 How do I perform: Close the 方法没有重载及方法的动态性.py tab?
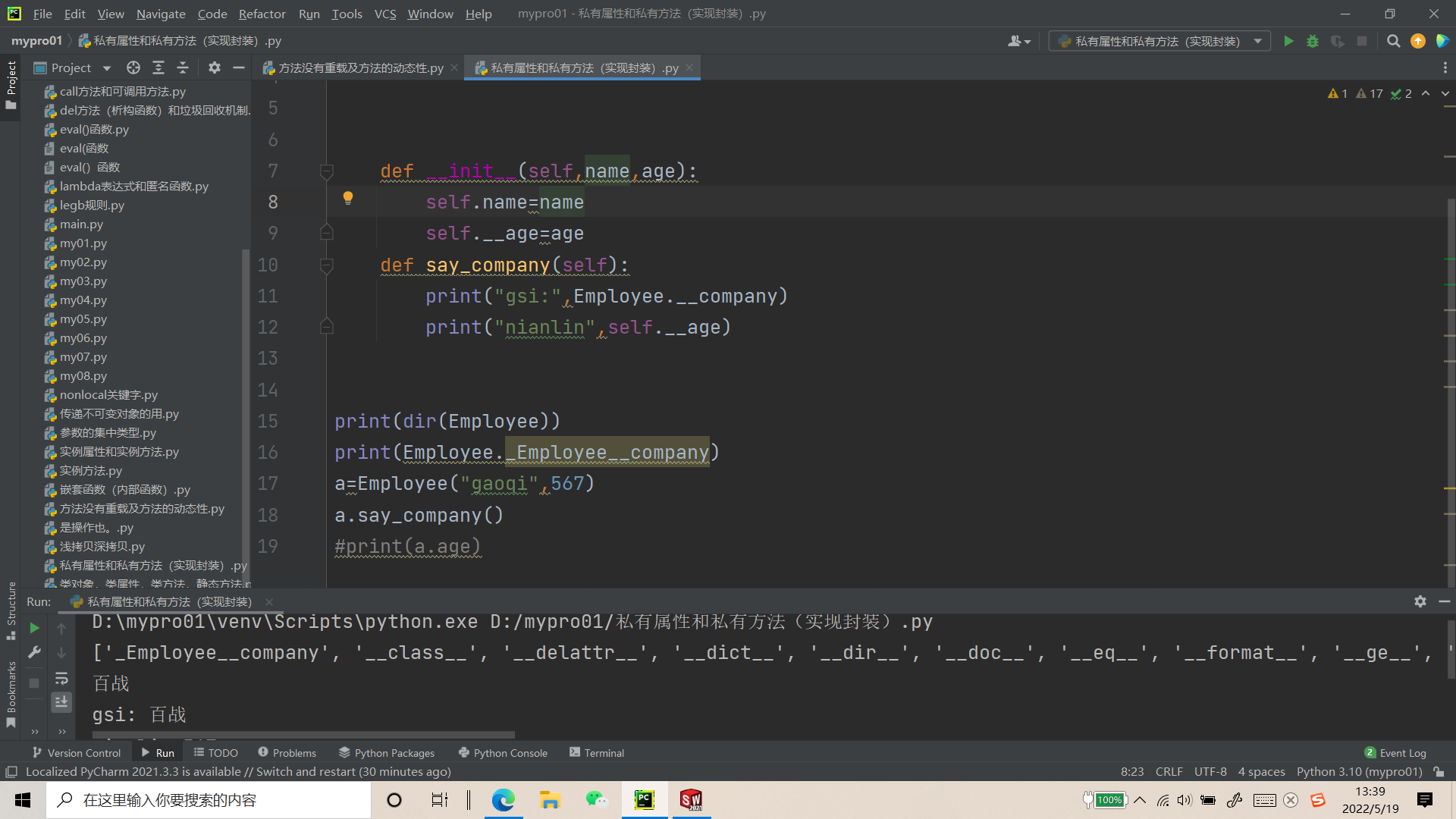pos(454,67)
